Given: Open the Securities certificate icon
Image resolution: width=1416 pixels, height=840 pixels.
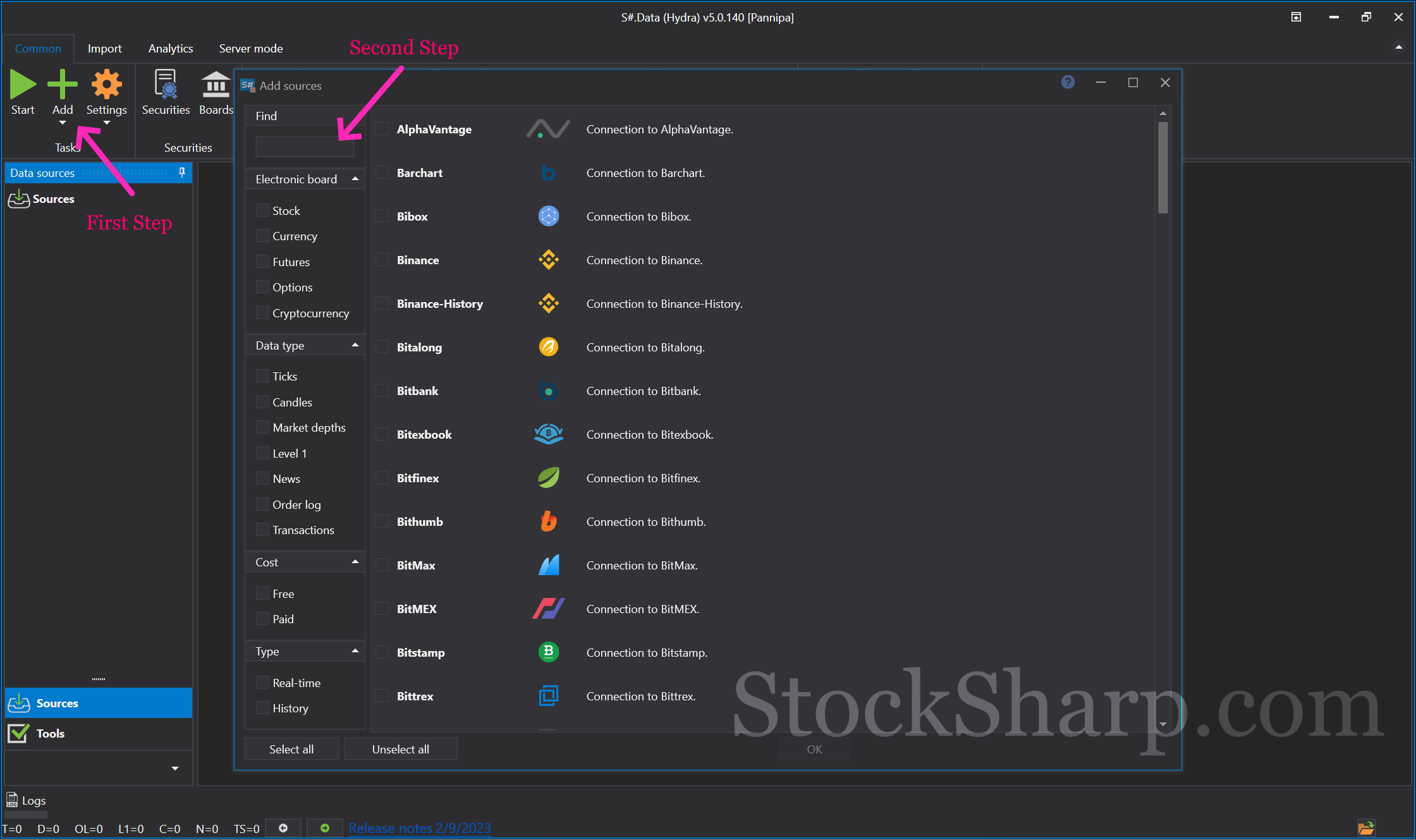Looking at the screenshot, I should point(166,85).
